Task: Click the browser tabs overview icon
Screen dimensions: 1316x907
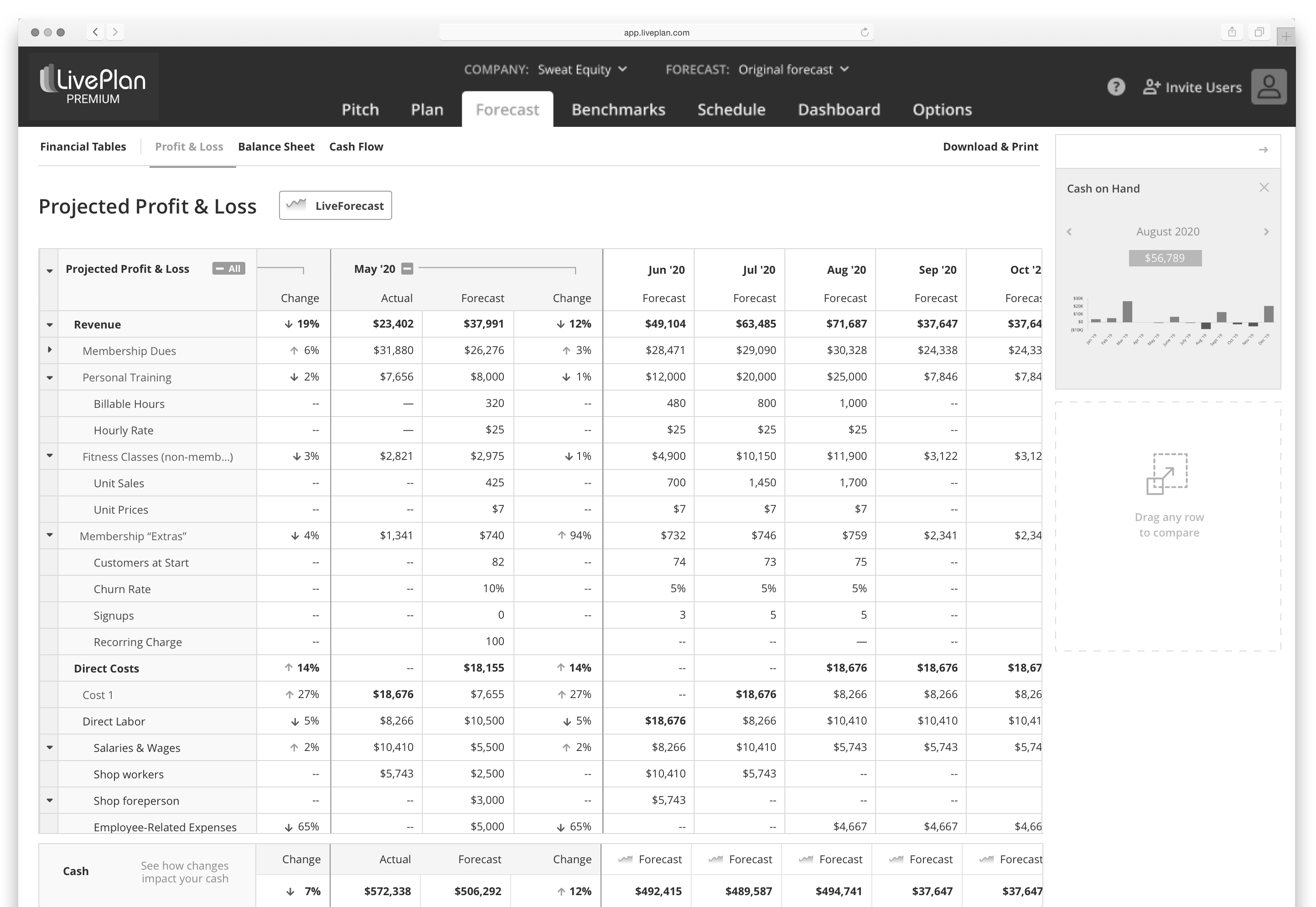Action: [x=1259, y=32]
